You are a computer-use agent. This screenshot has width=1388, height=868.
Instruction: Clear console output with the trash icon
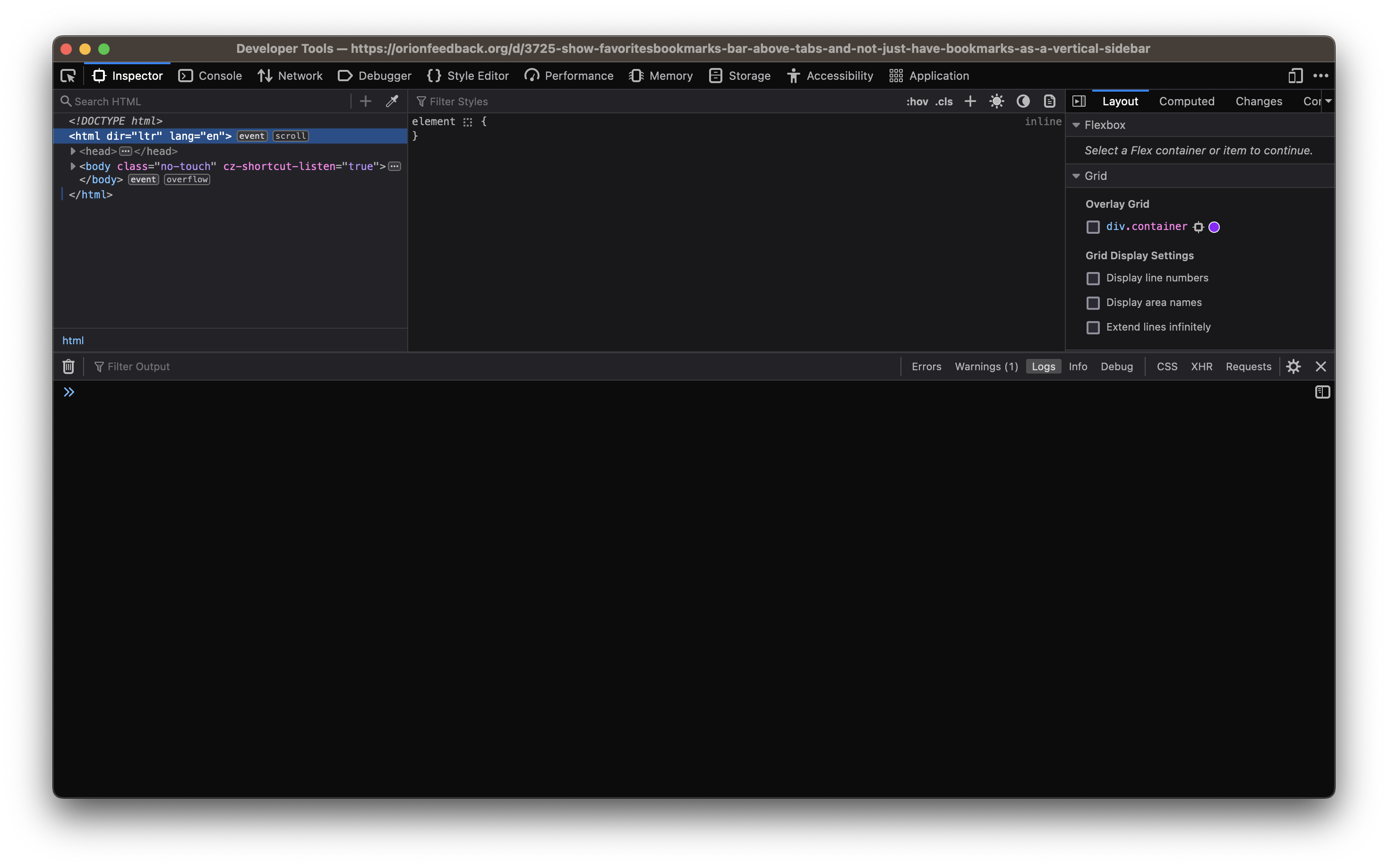click(x=68, y=366)
